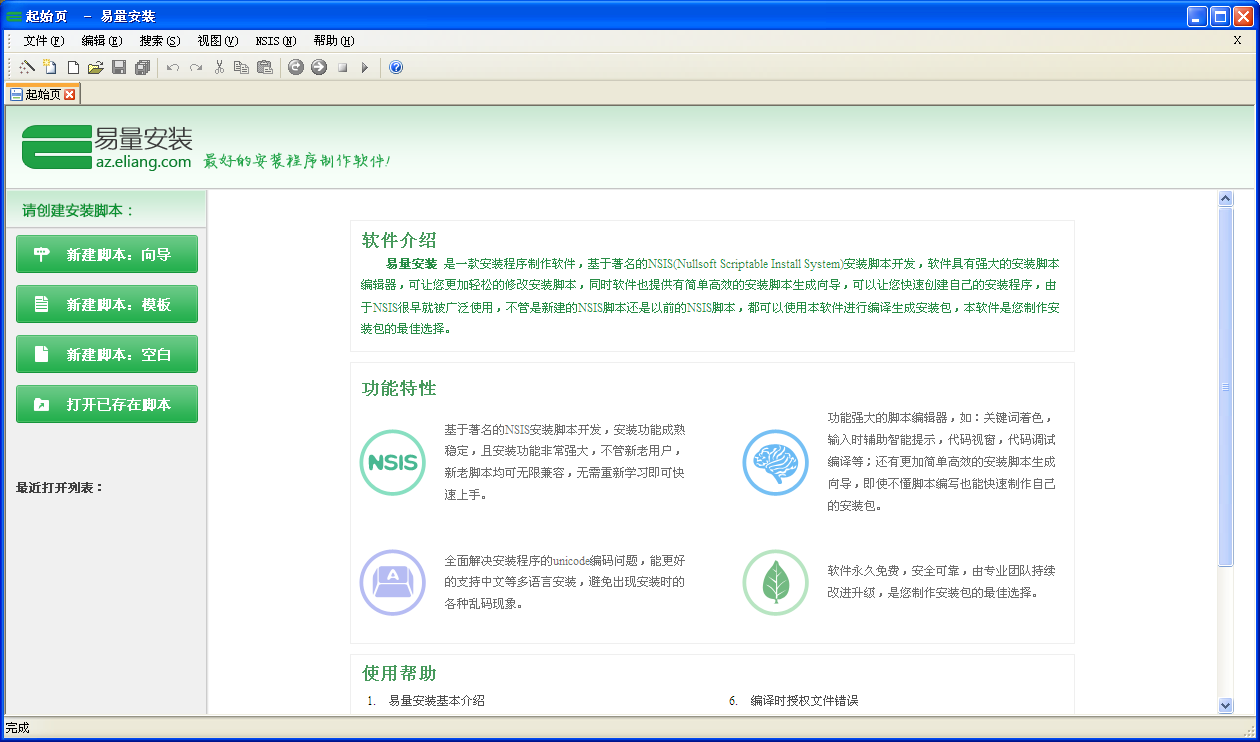This screenshot has height=742, width=1260.
Task: Cut selection with the scissors icon
Action: (x=219, y=67)
